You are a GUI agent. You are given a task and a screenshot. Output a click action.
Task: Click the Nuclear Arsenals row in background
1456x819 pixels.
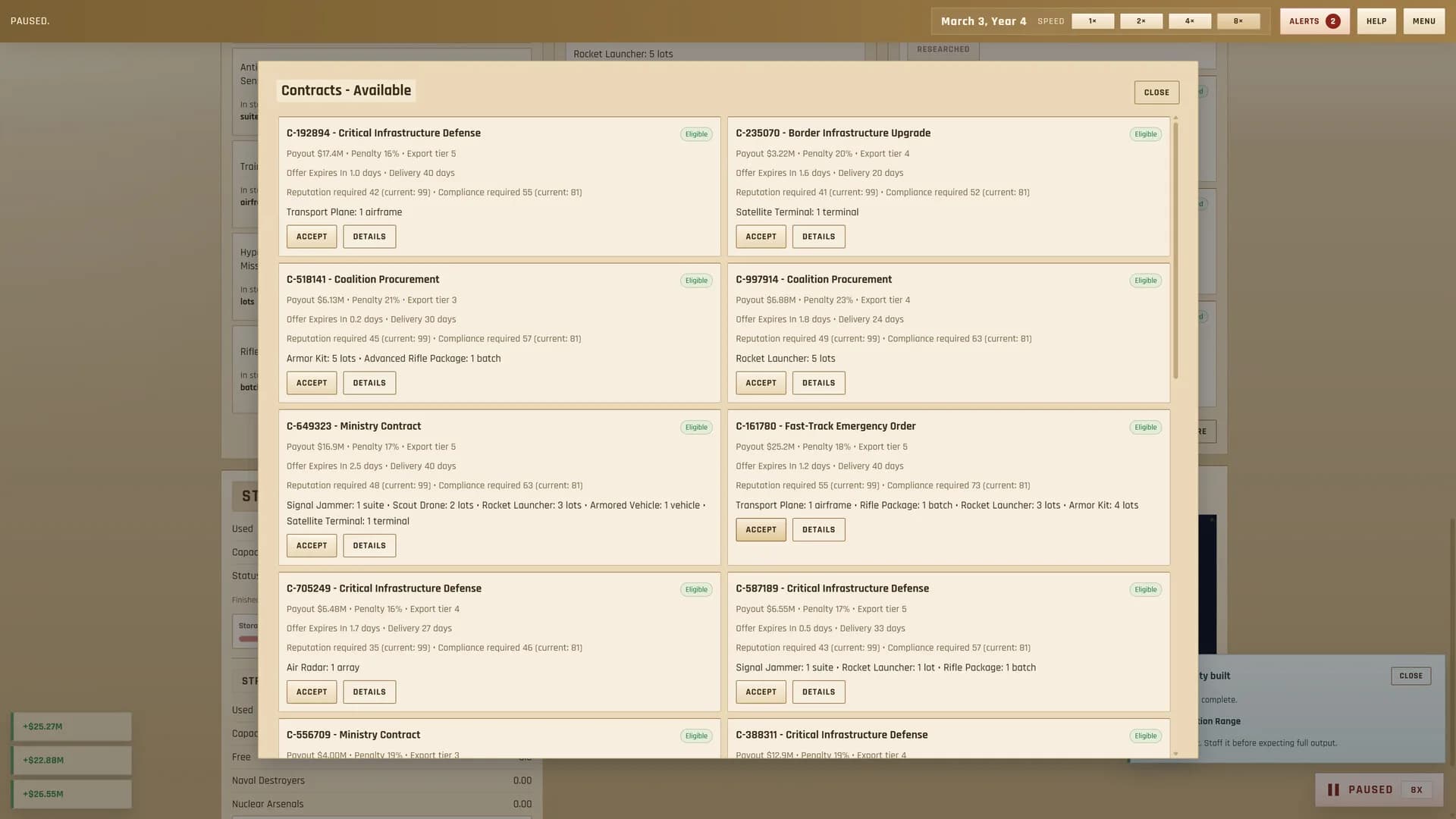[x=381, y=804]
